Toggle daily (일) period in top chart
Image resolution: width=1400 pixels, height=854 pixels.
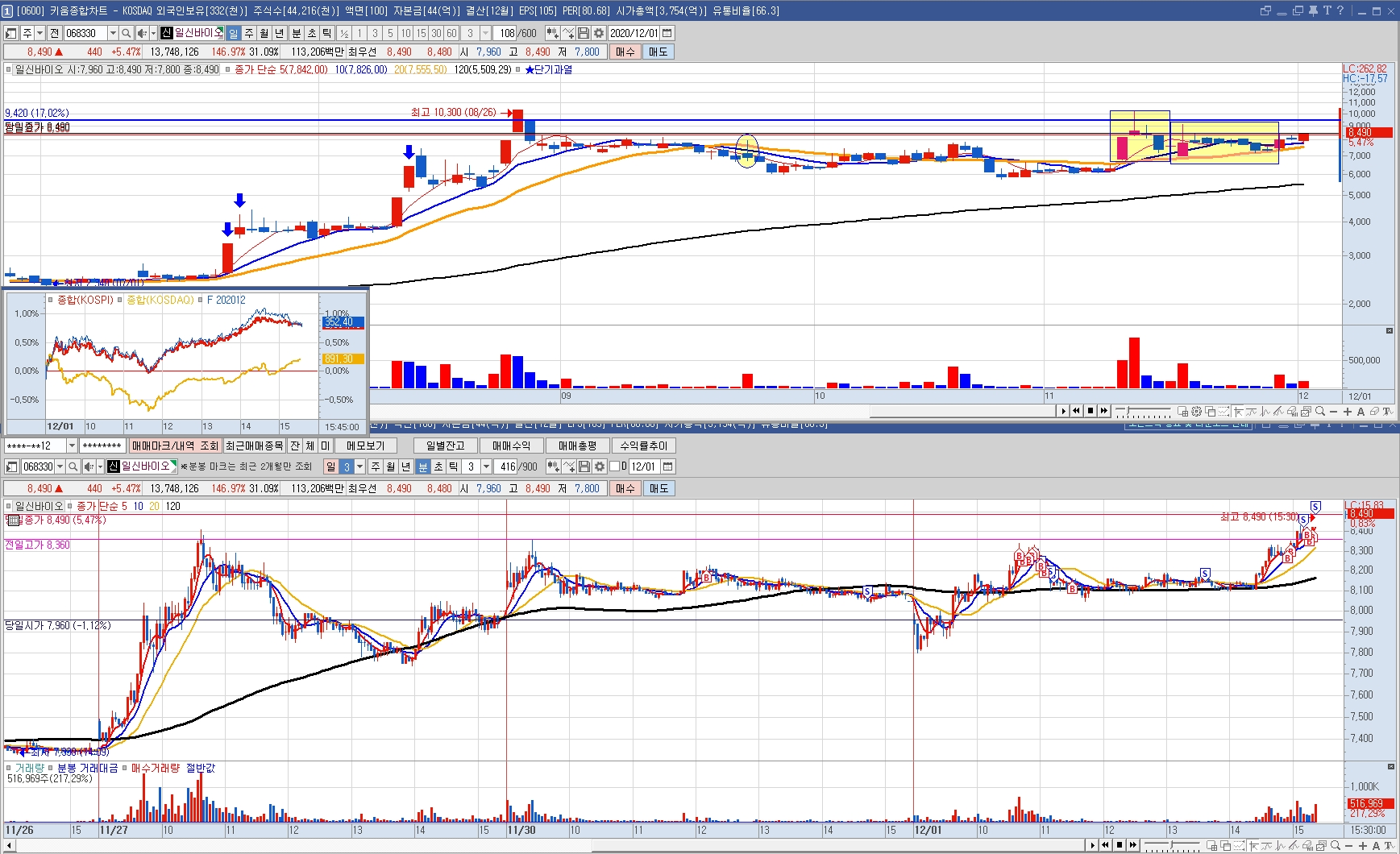(233, 33)
